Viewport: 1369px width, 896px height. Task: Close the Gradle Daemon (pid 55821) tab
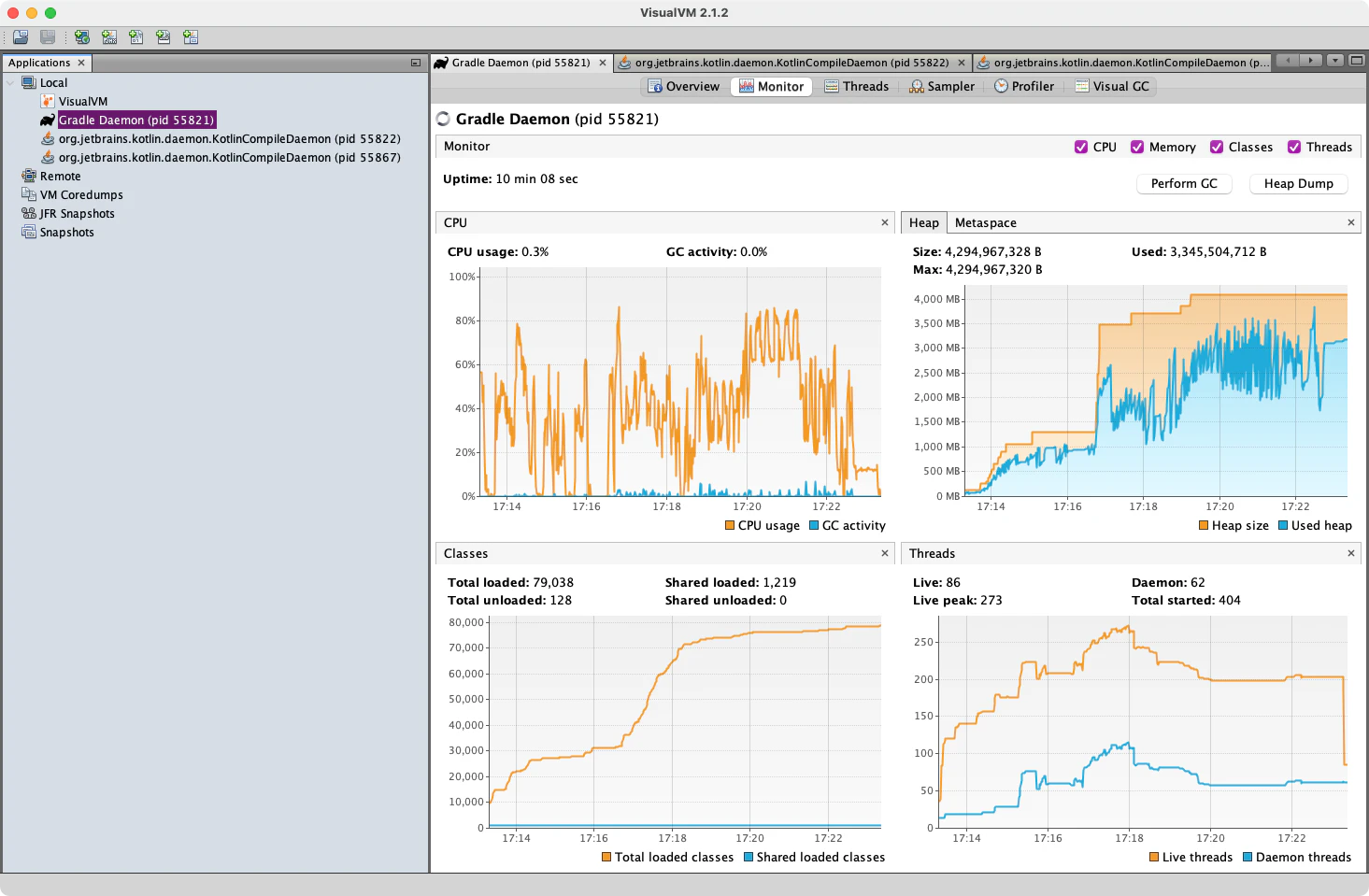603,63
